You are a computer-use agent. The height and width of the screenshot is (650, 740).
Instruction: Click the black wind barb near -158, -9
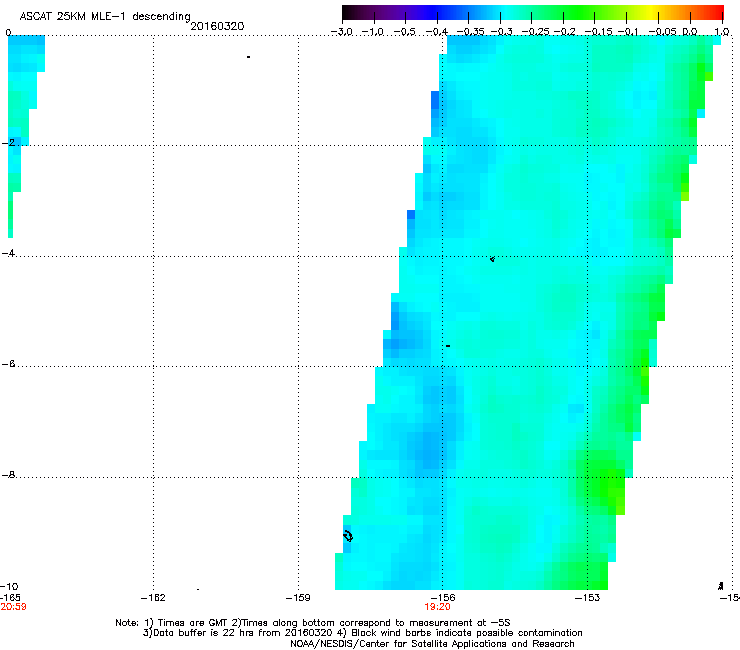348,536
